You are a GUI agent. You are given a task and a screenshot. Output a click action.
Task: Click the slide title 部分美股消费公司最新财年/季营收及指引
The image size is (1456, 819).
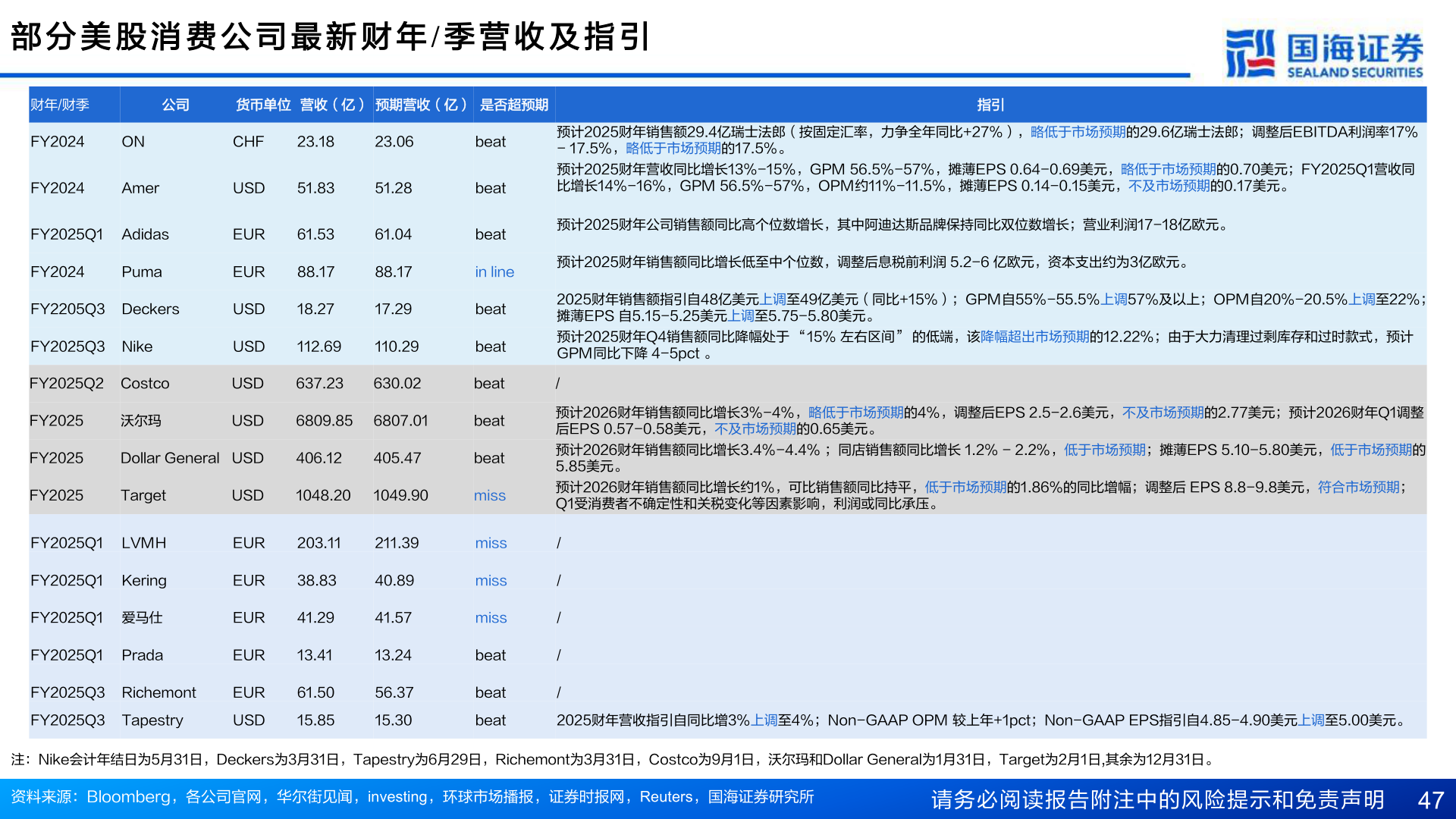click(331, 36)
